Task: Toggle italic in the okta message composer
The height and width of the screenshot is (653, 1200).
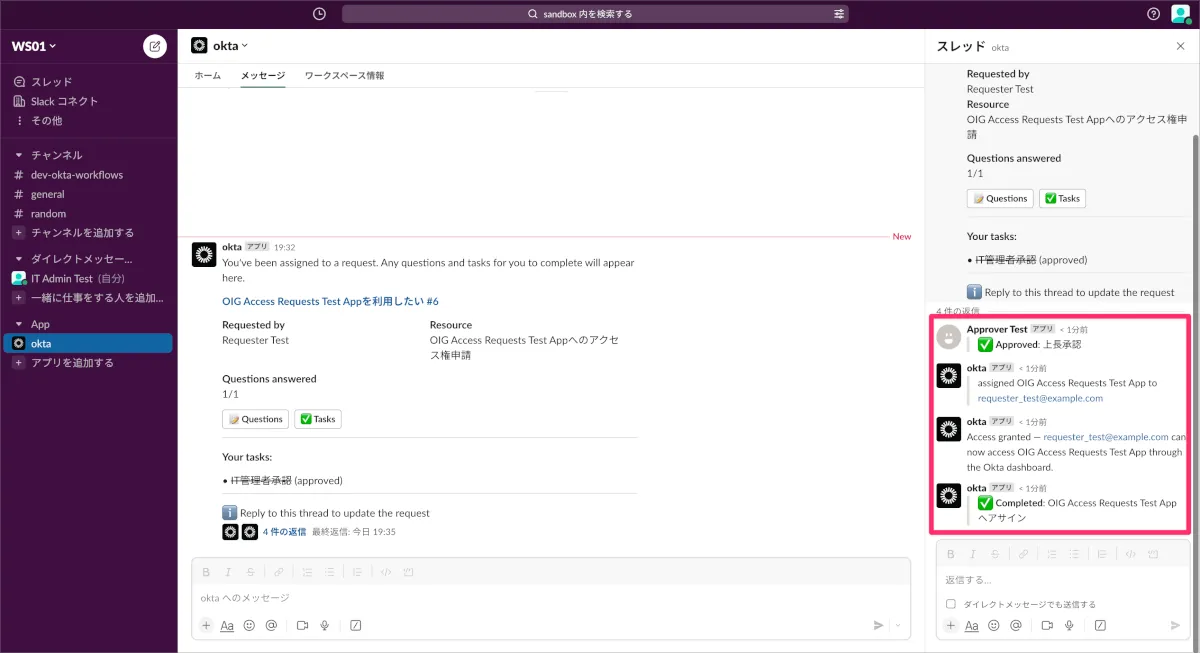Action: point(228,572)
